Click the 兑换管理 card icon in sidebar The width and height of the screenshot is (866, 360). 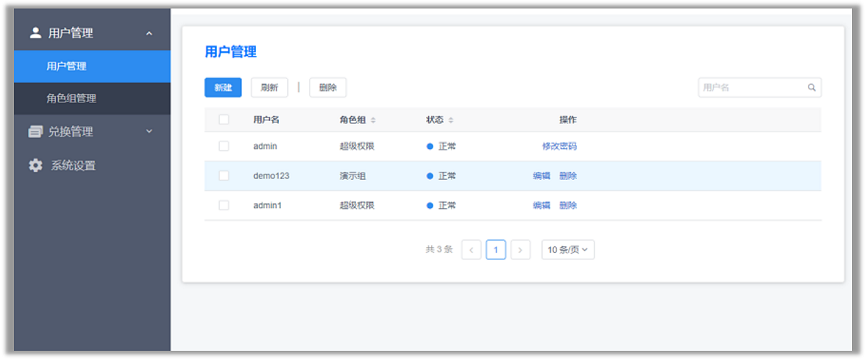[35, 132]
